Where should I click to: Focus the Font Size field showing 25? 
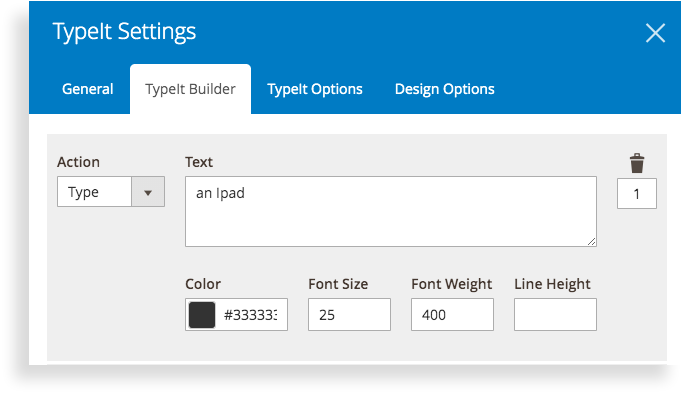click(349, 314)
